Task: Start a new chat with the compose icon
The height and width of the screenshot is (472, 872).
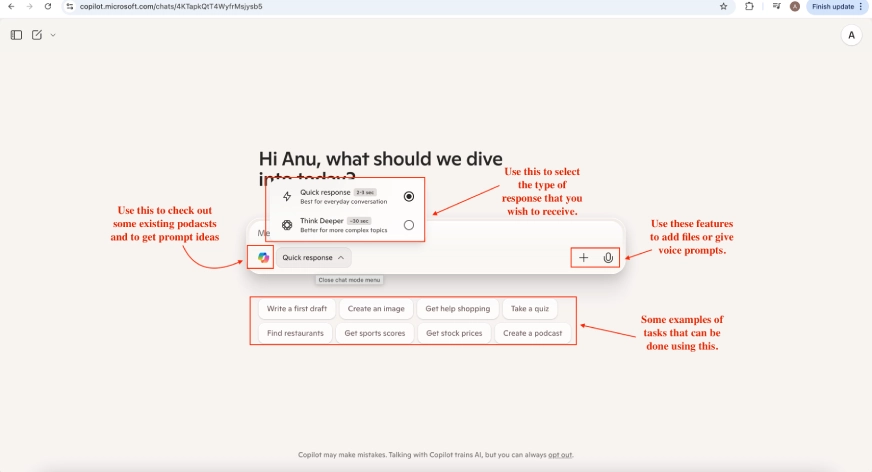Action: pos(37,35)
